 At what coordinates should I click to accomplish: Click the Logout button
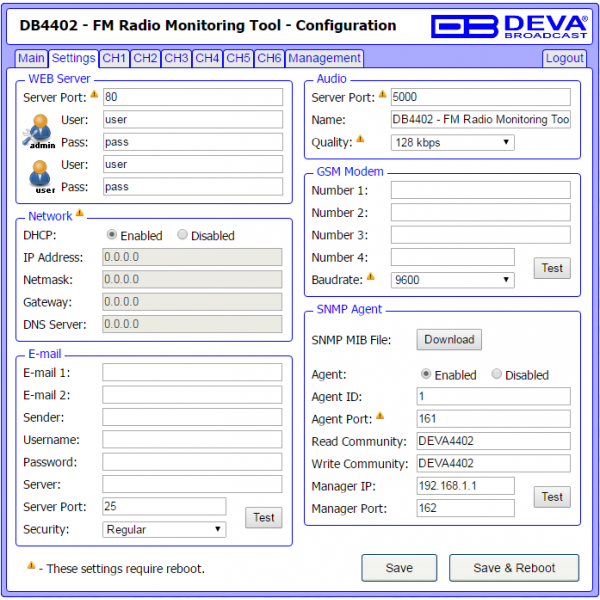pos(564,58)
